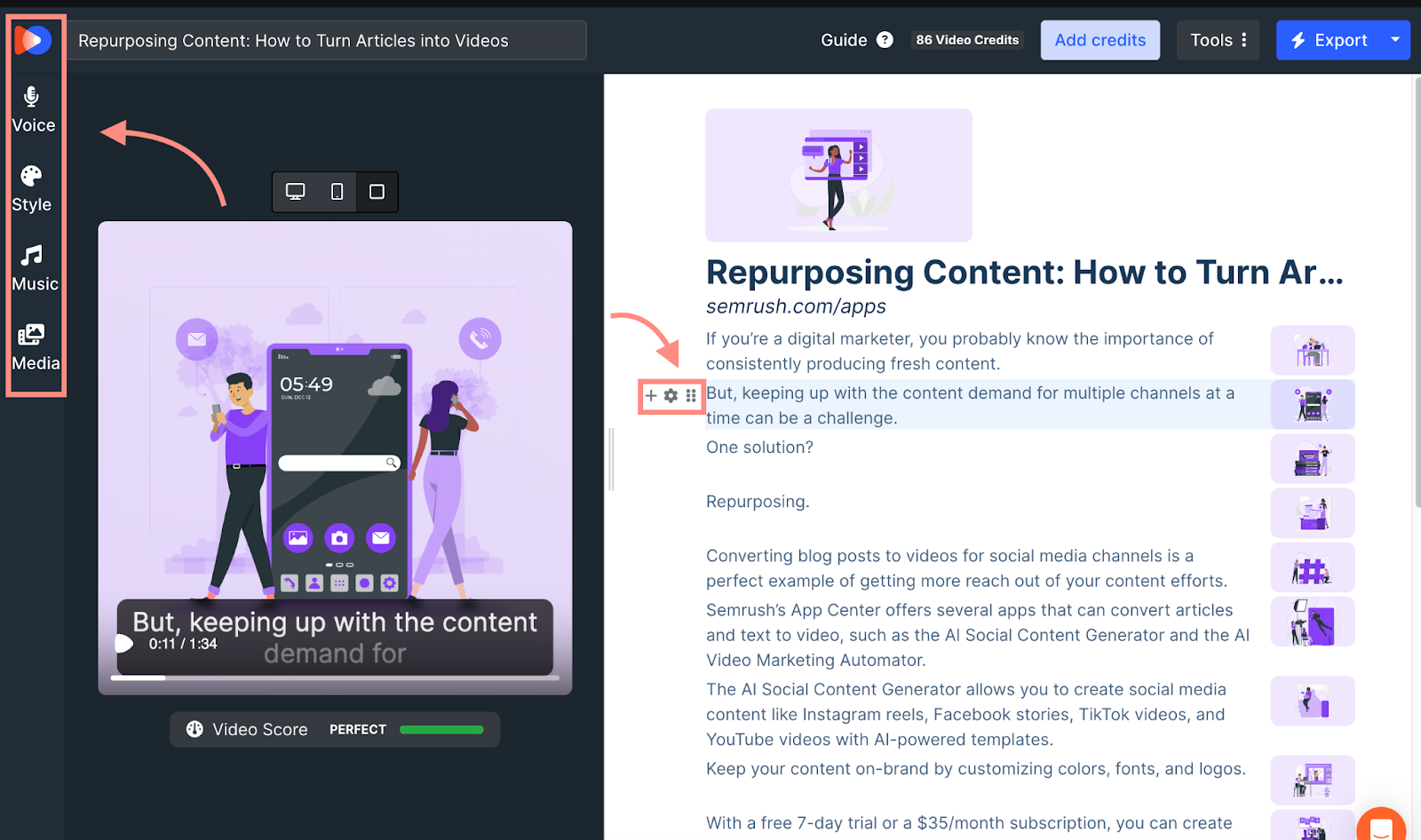1421x840 pixels.
Task: Switch video format to square
Action: pyautogui.click(x=377, y=191)
